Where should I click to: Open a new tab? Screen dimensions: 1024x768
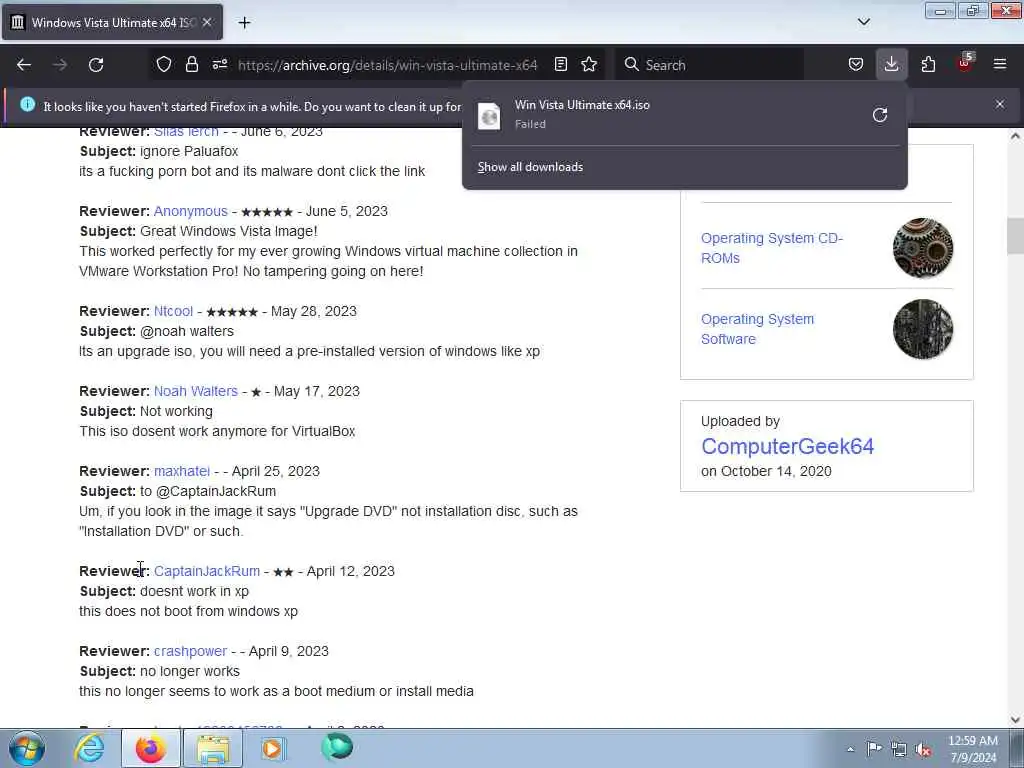(x=244, y=22)
